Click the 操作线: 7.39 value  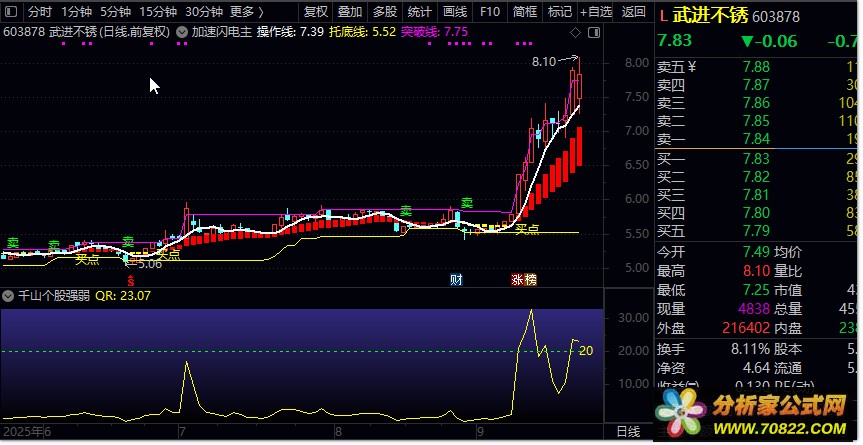(290, 32)
